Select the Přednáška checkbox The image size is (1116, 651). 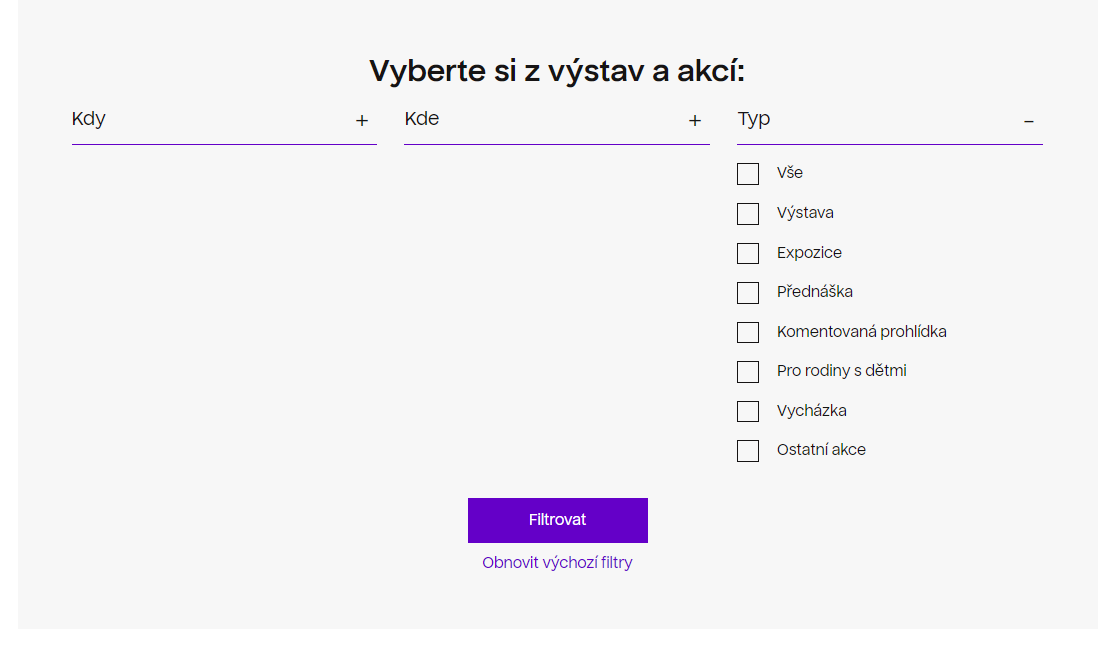pos(748,293)
